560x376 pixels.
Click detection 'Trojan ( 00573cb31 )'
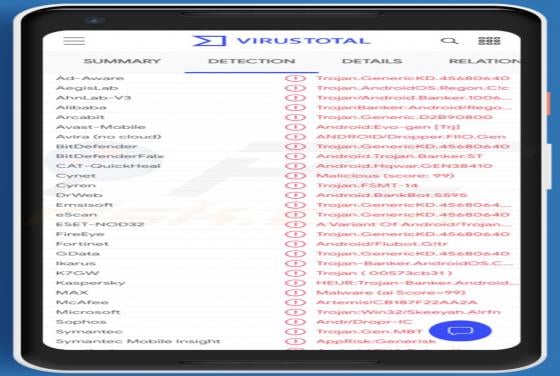click(x=384, y=273)
